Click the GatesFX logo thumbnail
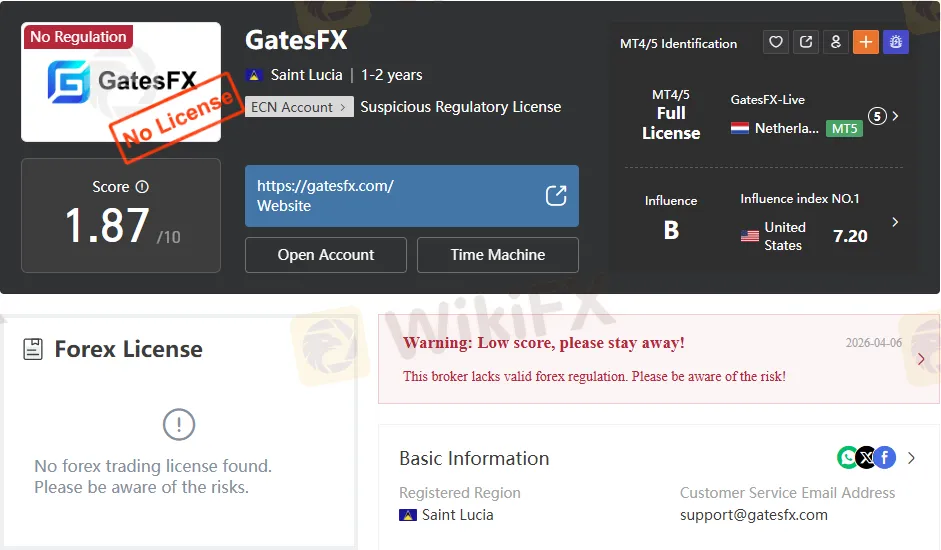This screenshot has width=941, height=550. pyautogui.click(x=121, y=82)
